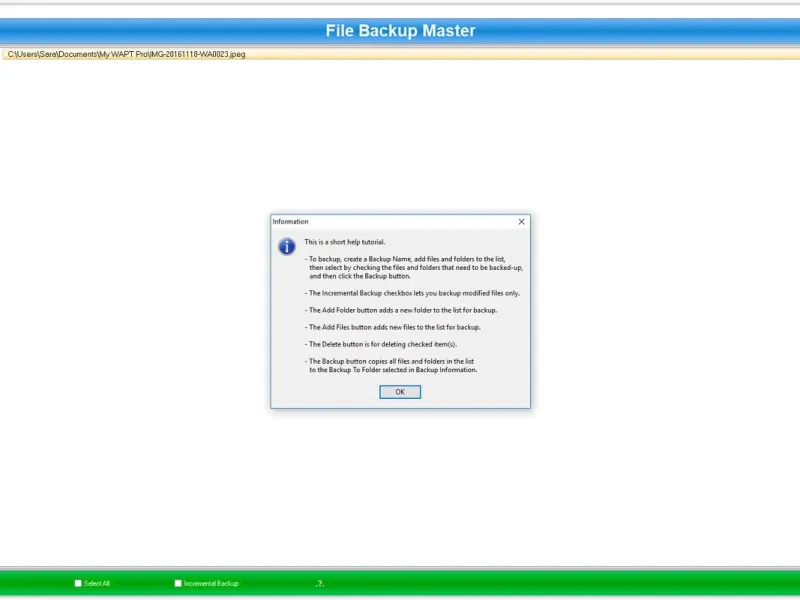Toggle the Incremental Backup checkbox
The width and height of the screenshot is (800, 600).
(x=178, y=583)
